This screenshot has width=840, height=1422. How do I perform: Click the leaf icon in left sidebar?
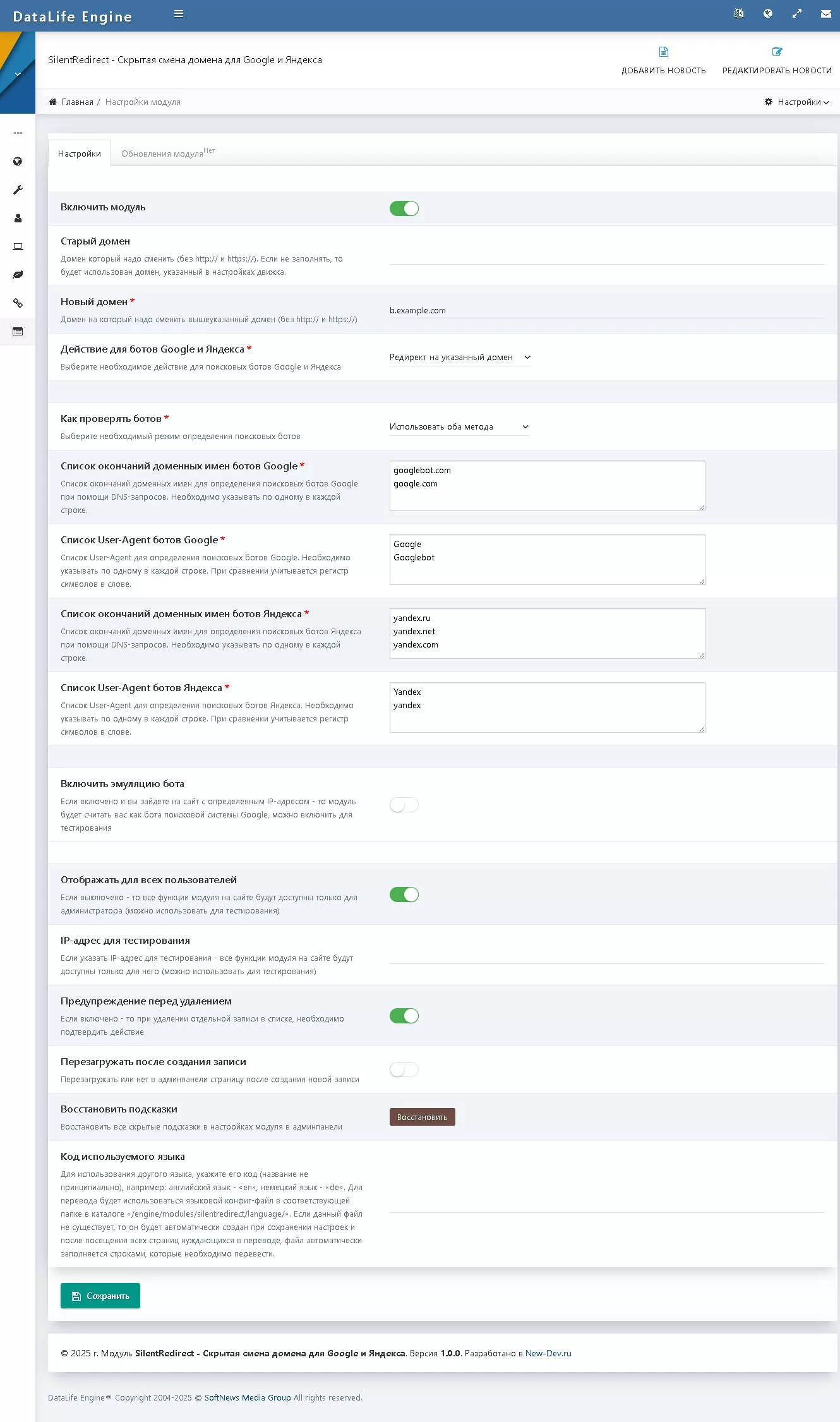(x=18, y=275)
